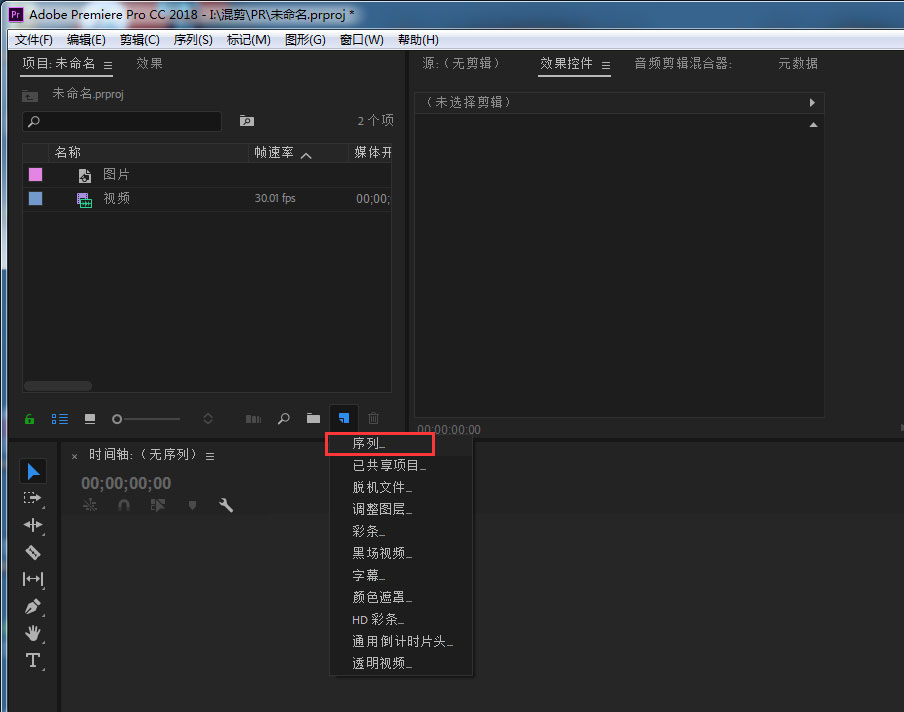Select the Type tool
904x712 pixels.
tap(33, 660)
